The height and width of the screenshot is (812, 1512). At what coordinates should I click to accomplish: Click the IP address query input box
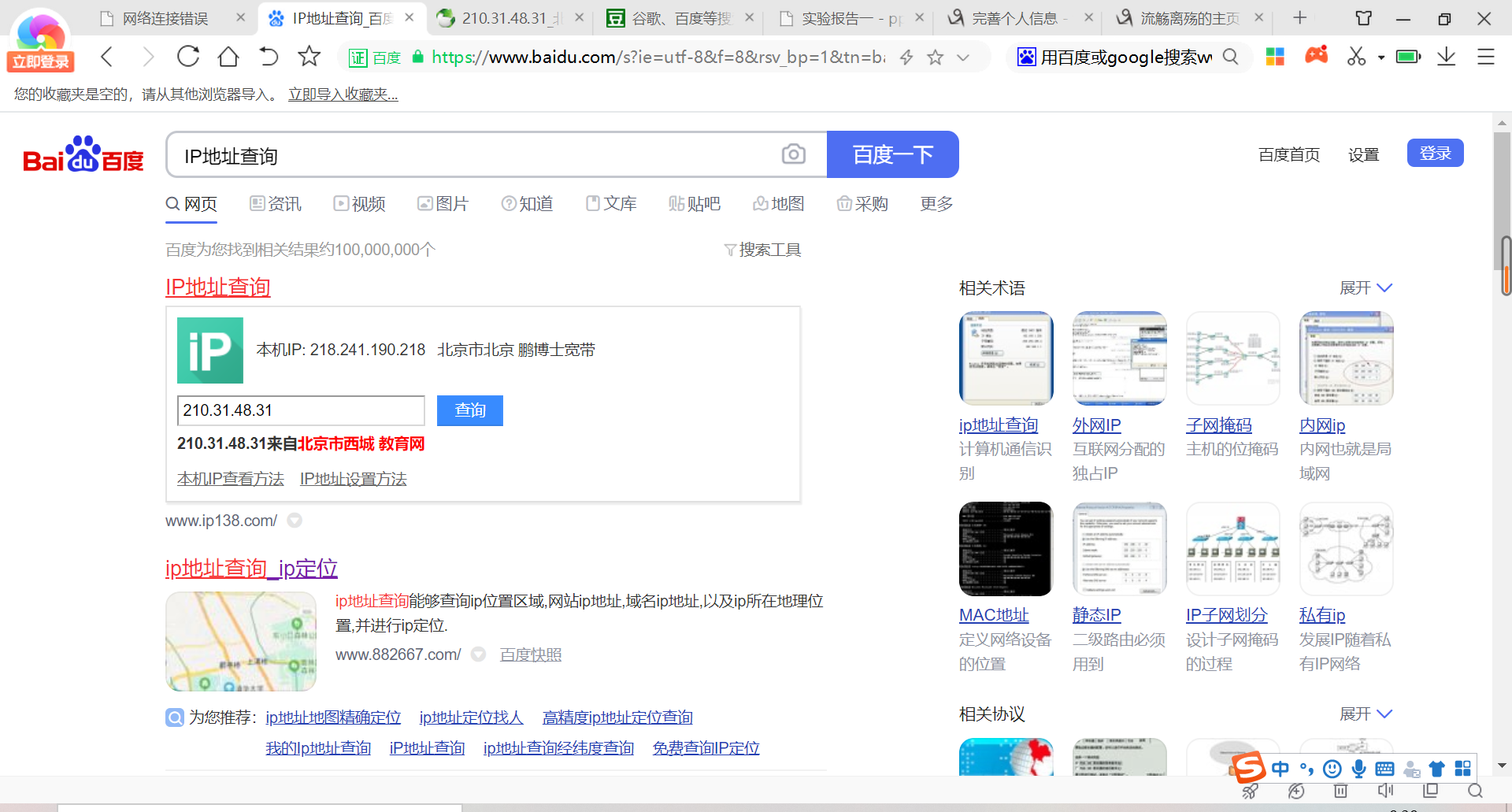(x=301, y=410)
